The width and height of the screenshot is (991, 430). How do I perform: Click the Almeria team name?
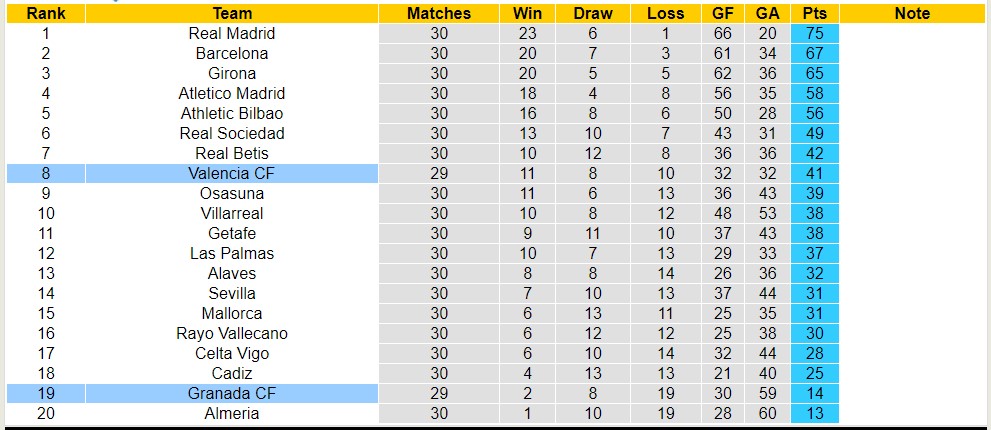pyautogui.click(x=232, y=413)
